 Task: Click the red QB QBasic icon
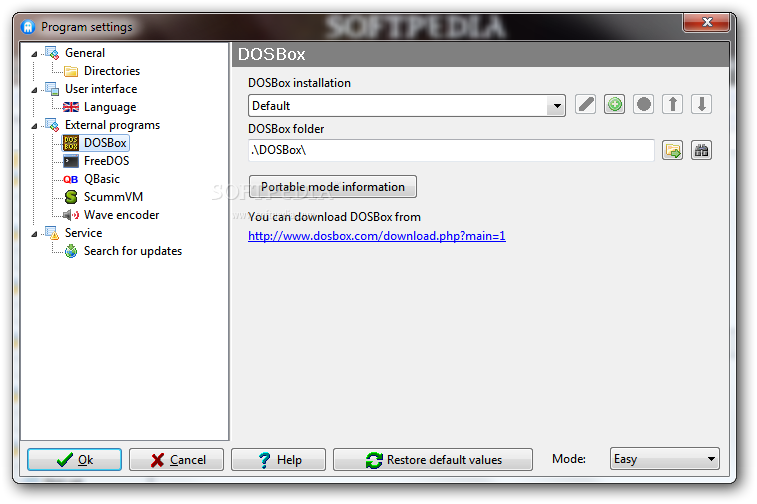tap(70, 179)
